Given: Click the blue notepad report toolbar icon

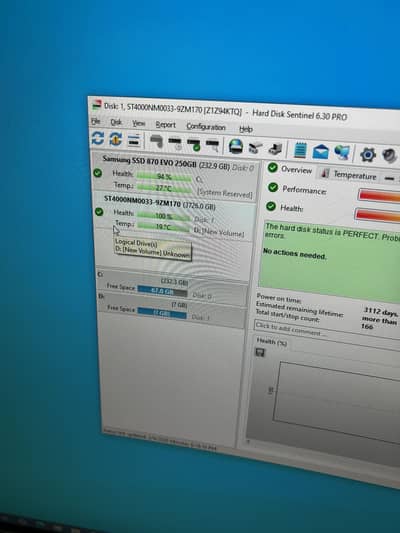Looking at the screenshot, I should (x=300, y=150).
